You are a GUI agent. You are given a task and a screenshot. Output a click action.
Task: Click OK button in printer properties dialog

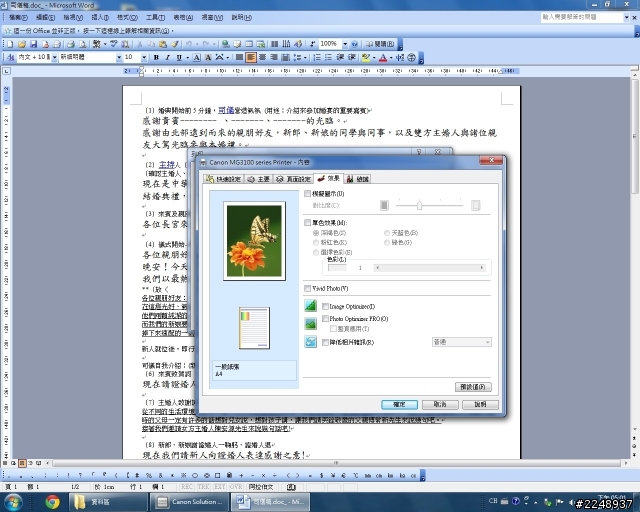tap(399, 404)
